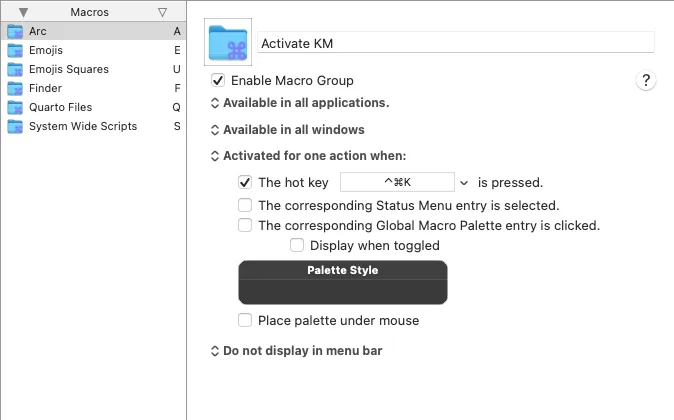Select System Wide Scripts folder icon
The height and width of the screenshot is (420, 674).
(x=15, y=126)
